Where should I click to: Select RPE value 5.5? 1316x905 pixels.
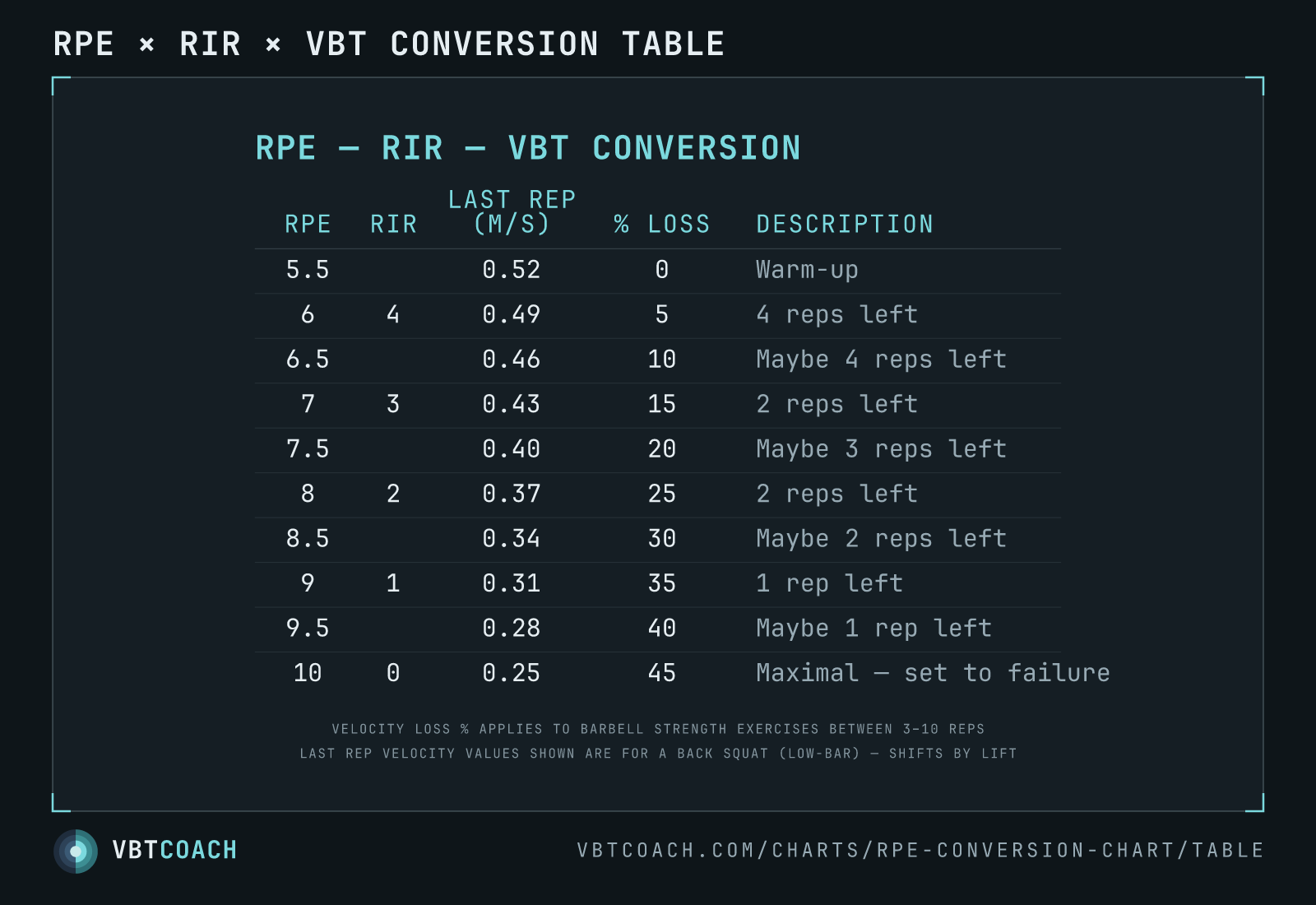(x=308, y=270)
